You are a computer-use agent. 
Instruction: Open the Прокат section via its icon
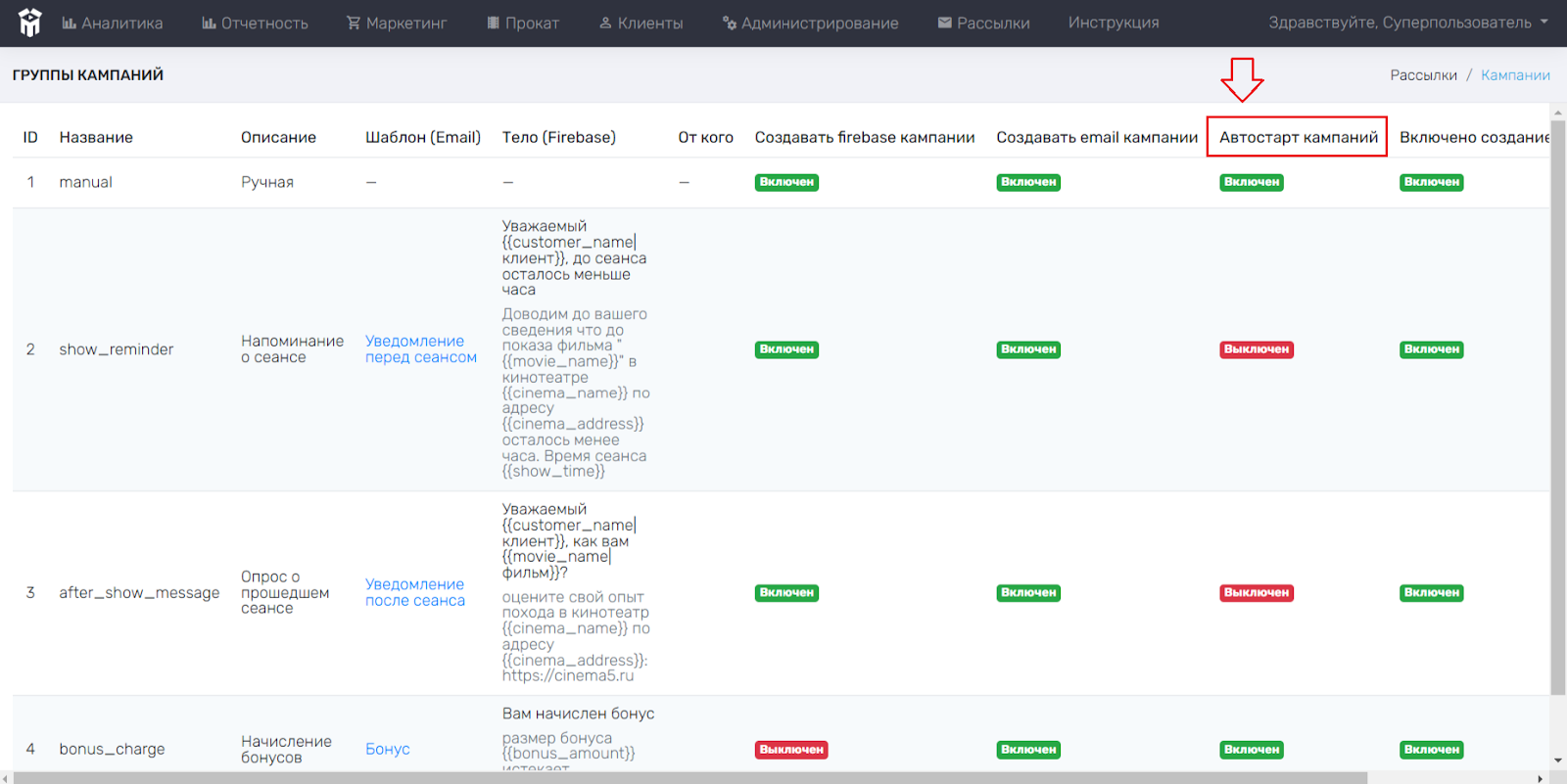pyautogui.click(x=494, y=23)
